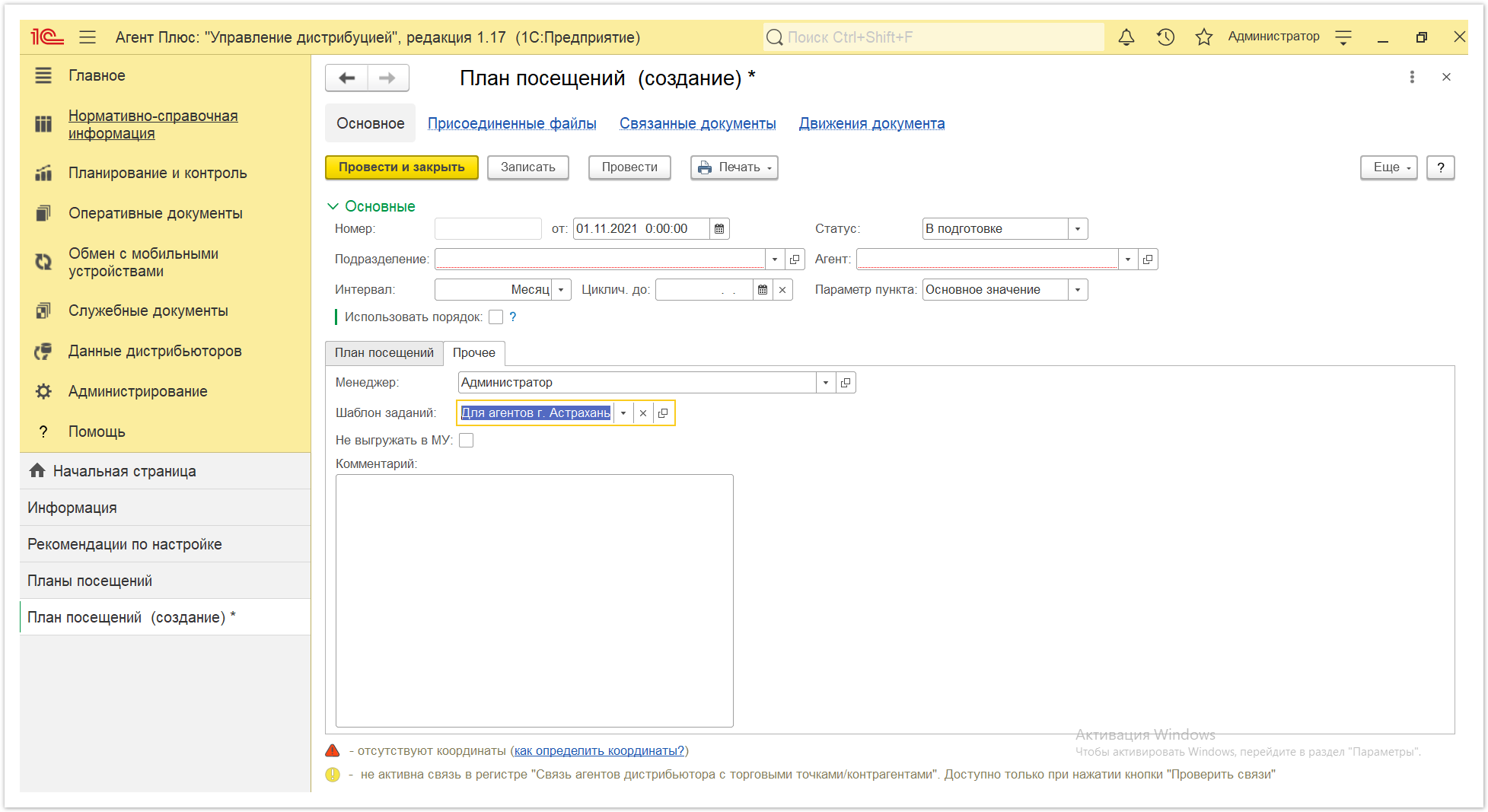Toggle the Не выгружать в МУ checkbox
This screenshot has width=1488, height=812.
click(x=467, y=440)
